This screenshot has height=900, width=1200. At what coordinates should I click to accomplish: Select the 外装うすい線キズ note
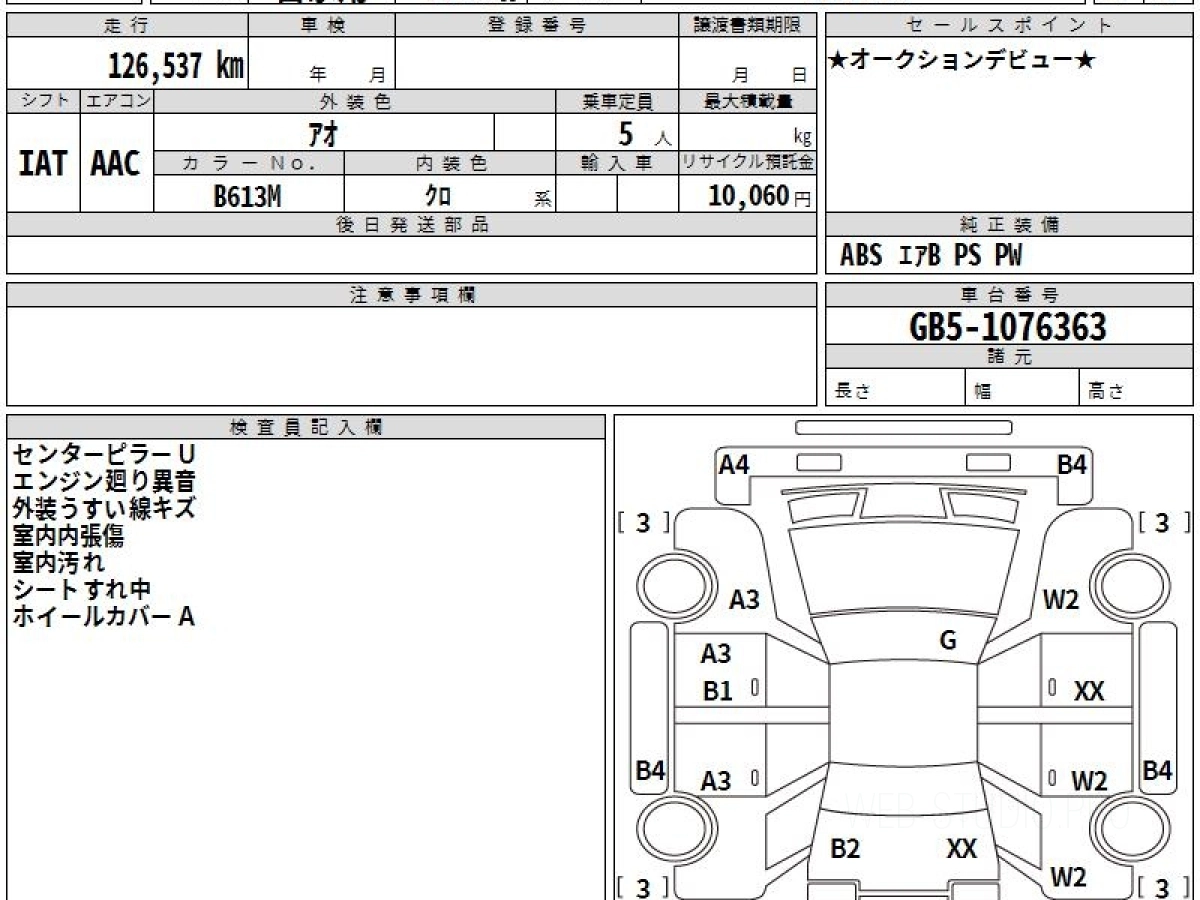[x=104, y=508]
